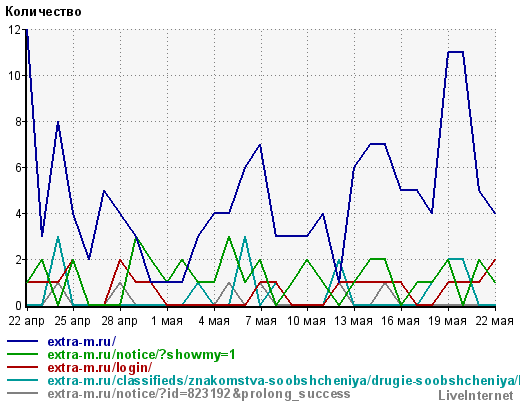This screenshot has height=405, width=520.
Task: Click the 1 мая date label
Action: (167, 321)
